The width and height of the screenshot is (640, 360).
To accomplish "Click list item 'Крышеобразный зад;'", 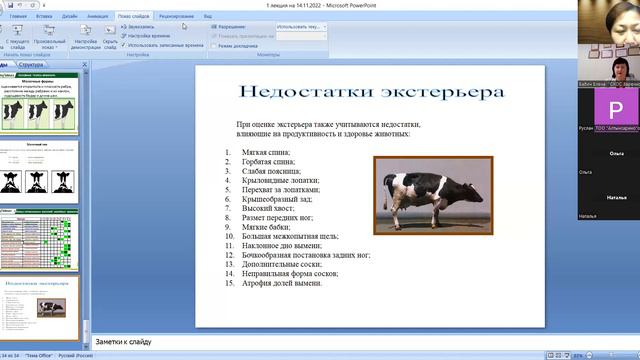I will pyautogui.click(x=277, y=199).
